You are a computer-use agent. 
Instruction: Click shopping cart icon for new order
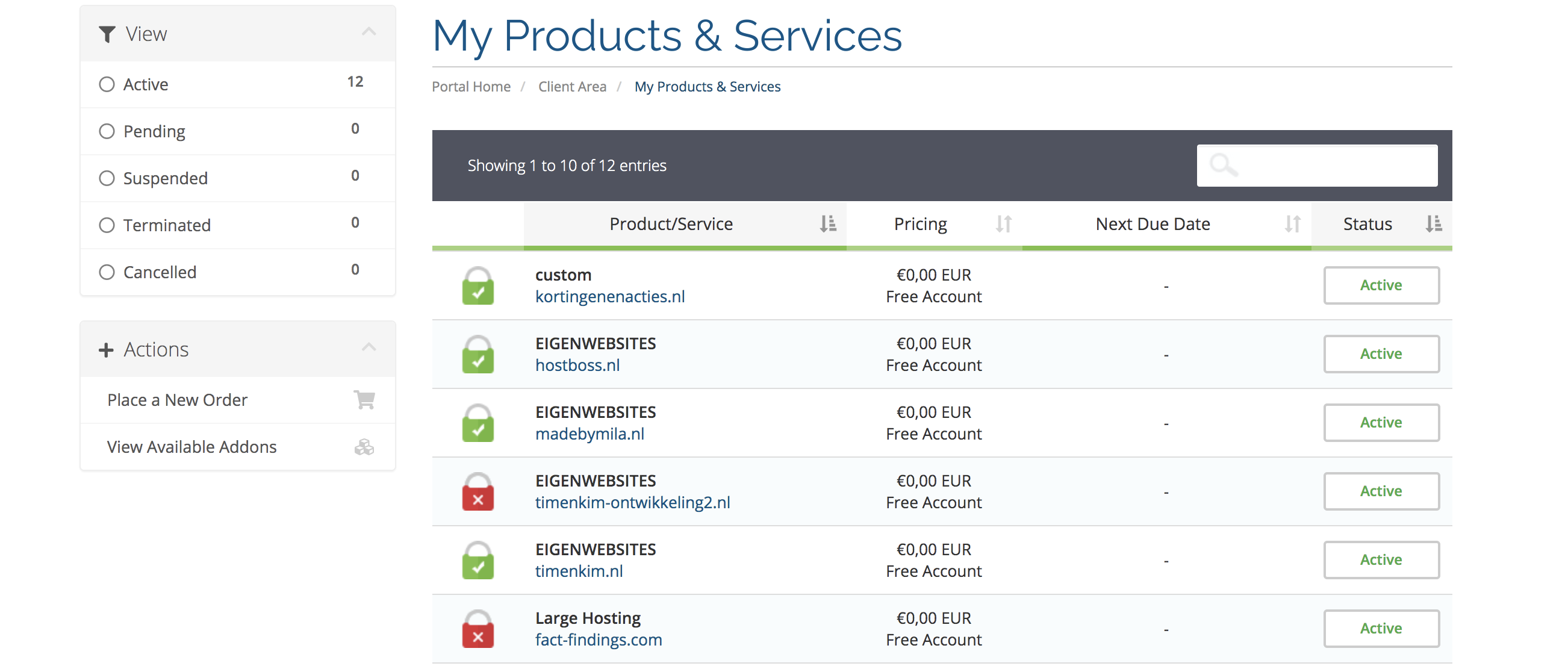364,400
